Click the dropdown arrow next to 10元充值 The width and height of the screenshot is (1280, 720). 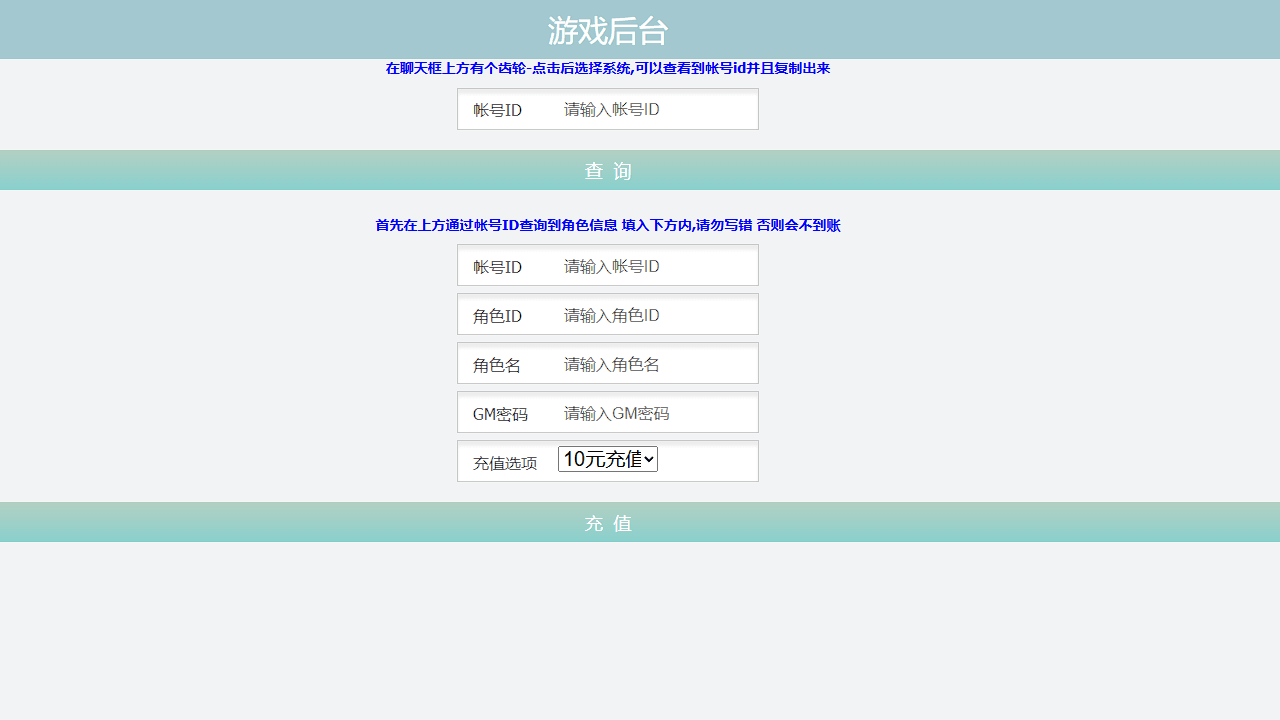[649, 459]
